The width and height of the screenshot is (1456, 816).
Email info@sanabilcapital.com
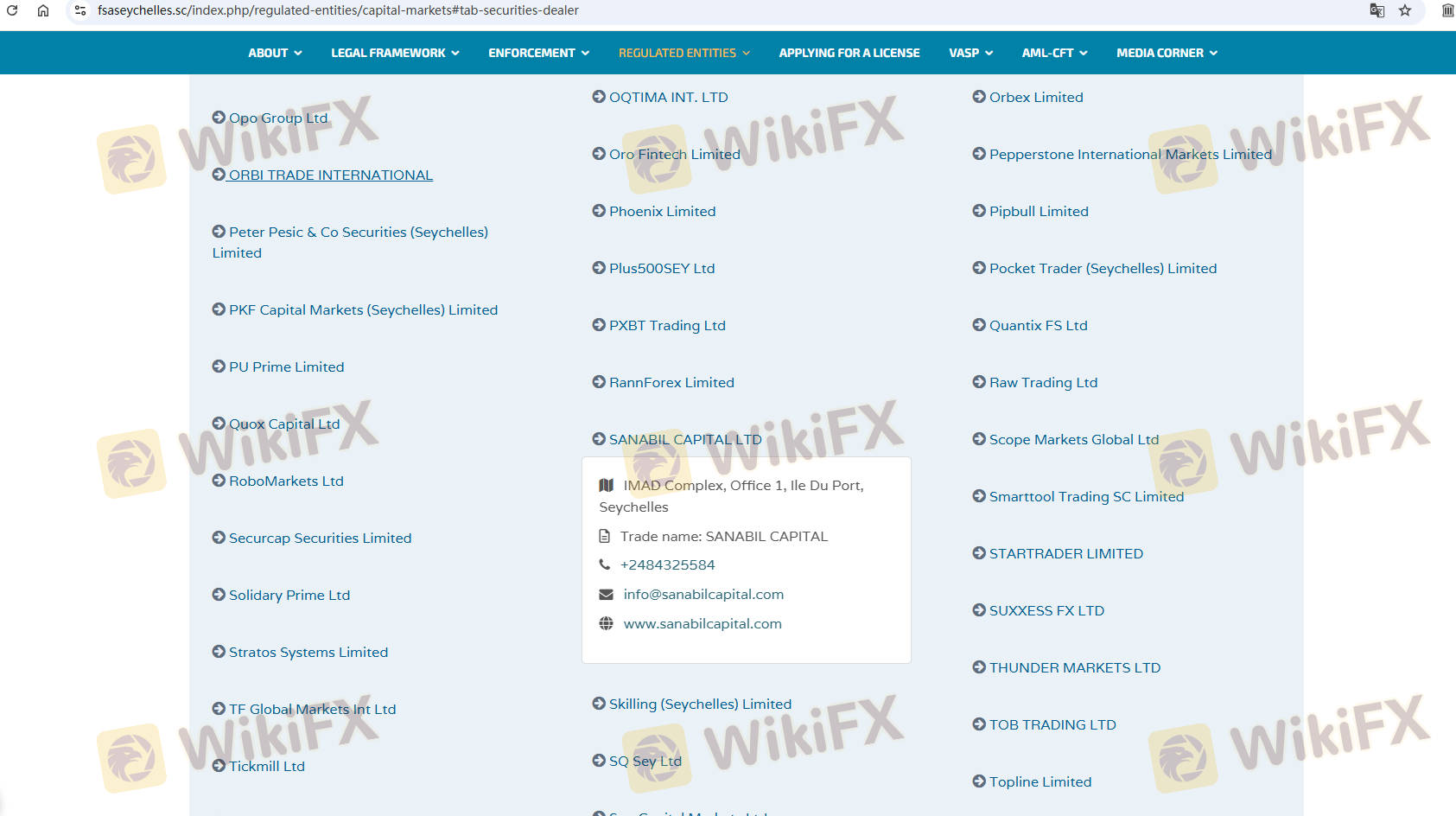click(703, 595)
